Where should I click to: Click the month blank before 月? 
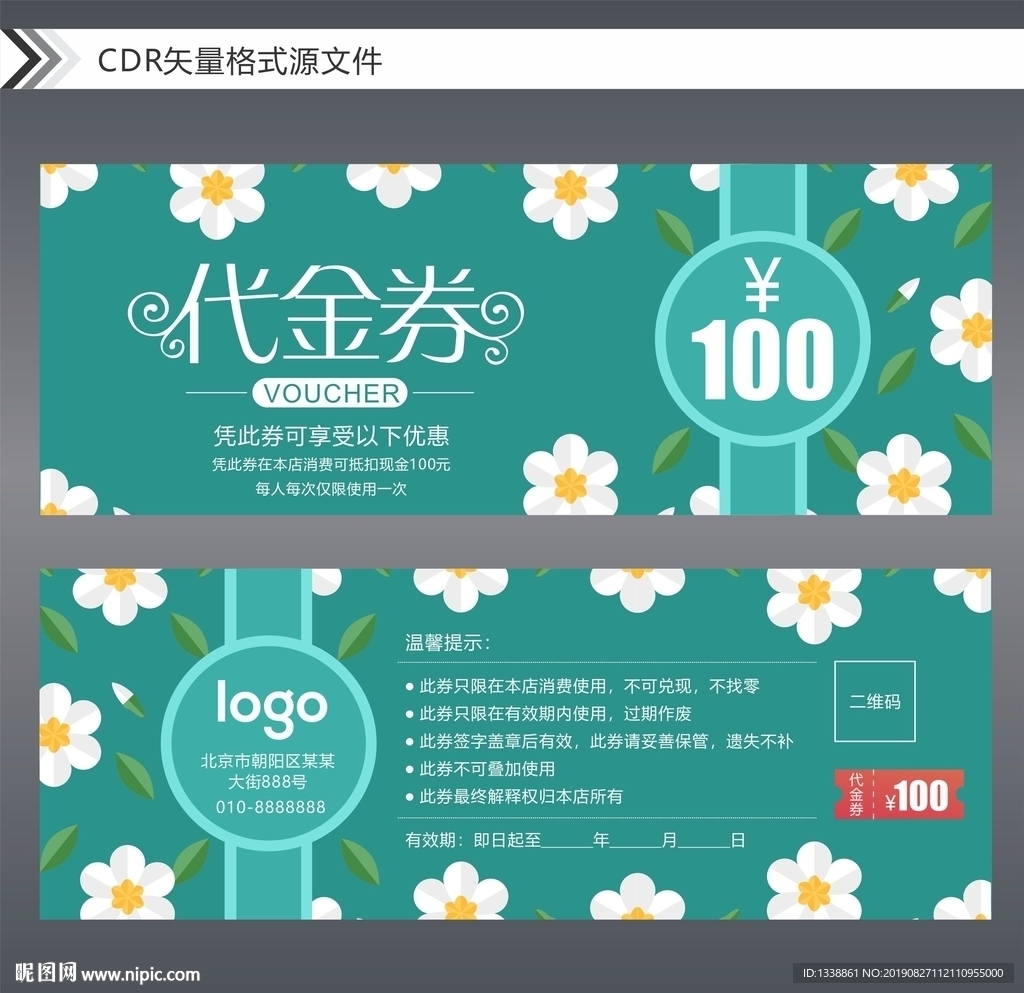tap(635, 842)
